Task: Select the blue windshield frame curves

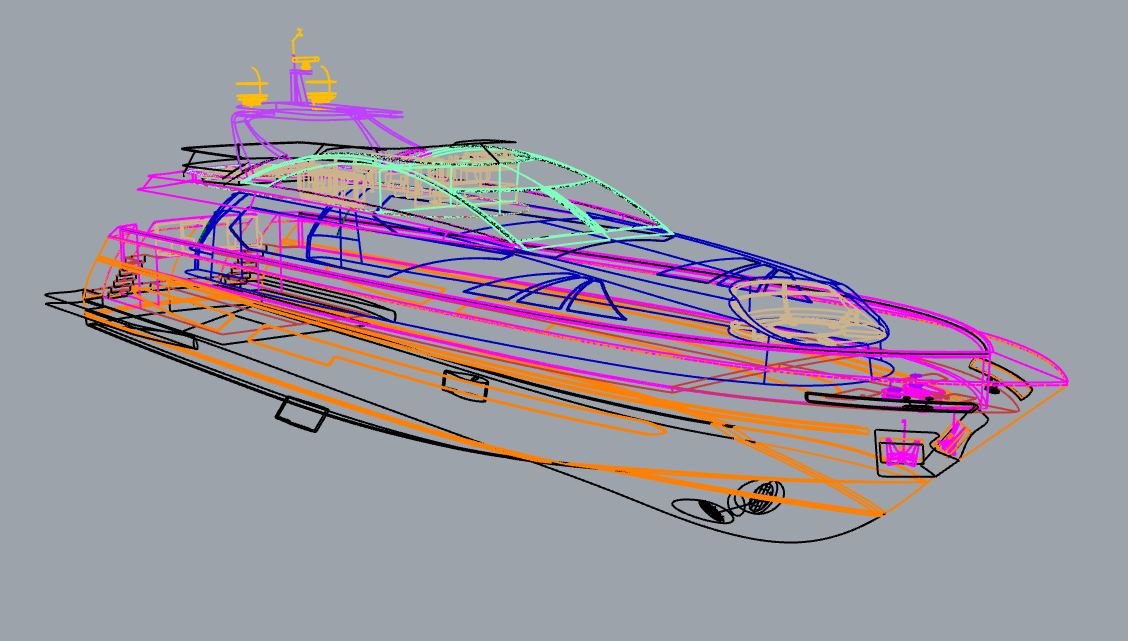Action: click(x=560, y=293)
